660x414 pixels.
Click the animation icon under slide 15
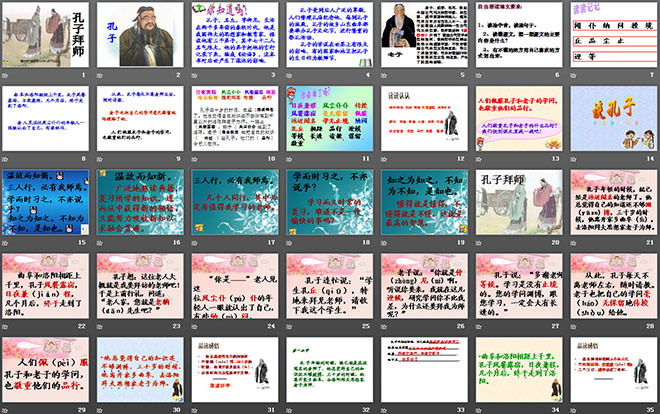click(8, 241)
